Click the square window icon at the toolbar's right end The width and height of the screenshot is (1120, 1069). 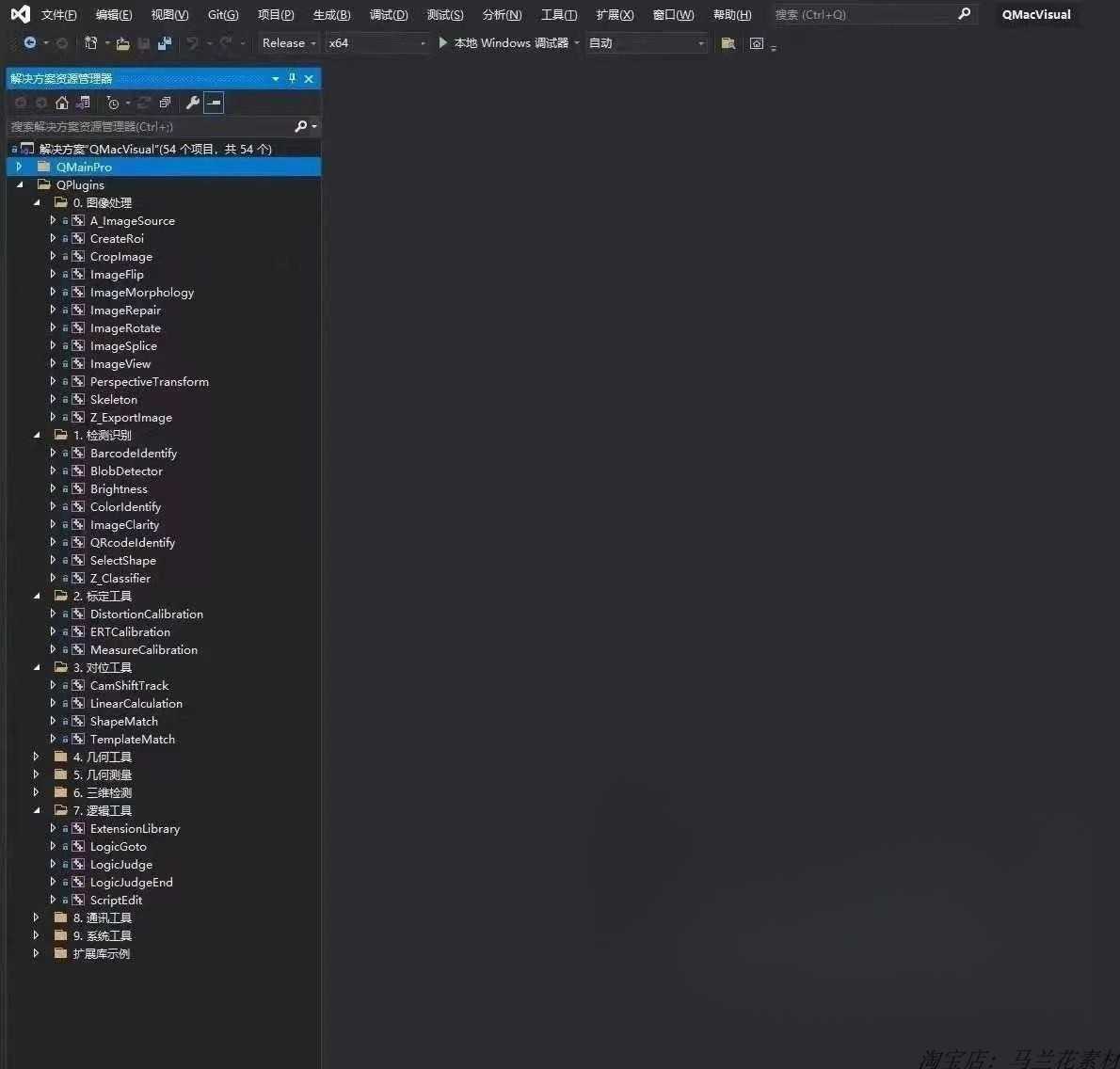click(x=757, y=43)
